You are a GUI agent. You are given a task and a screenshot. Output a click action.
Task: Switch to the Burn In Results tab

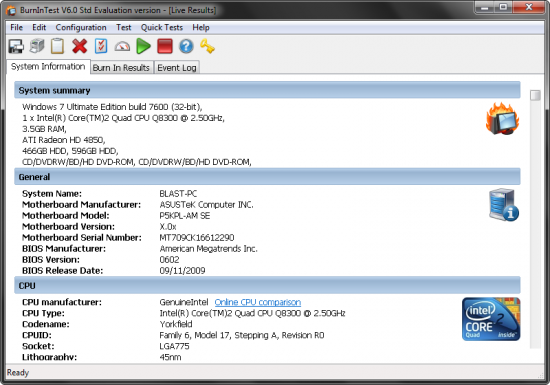121,68
